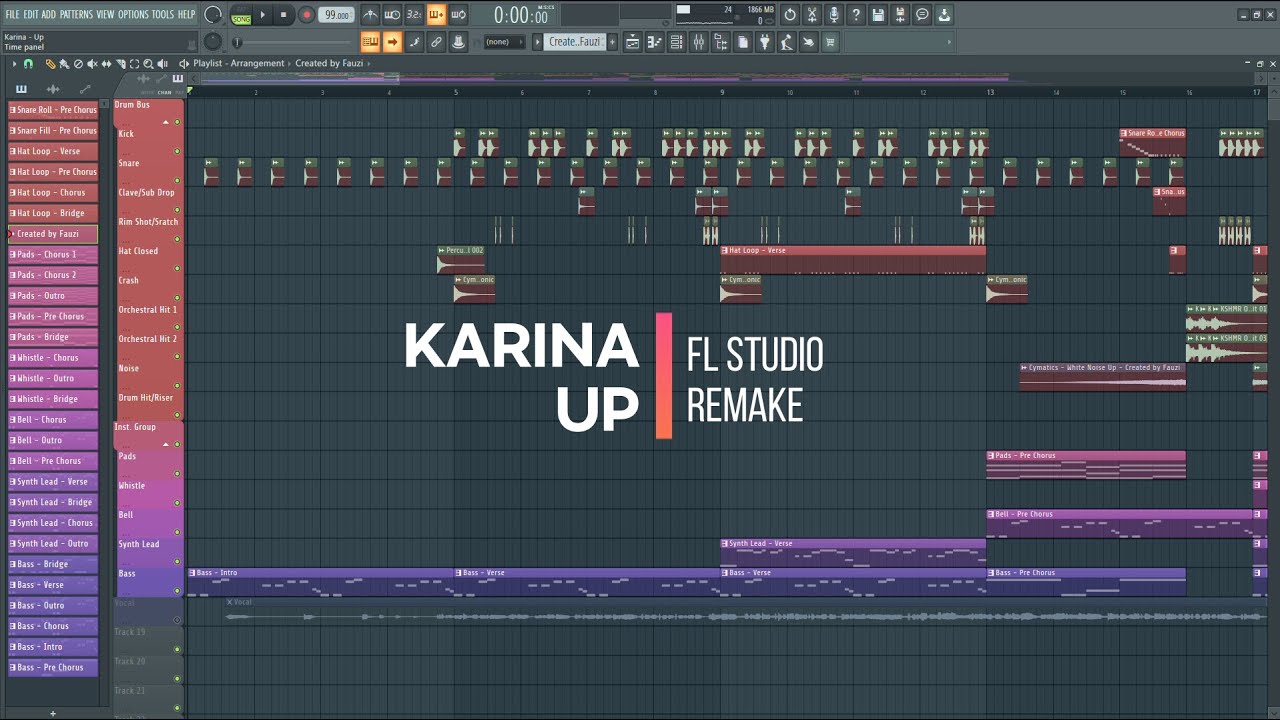Screen dimensions: 1280x720
Task: Click the export download icon
Action: click(x=944, y=15)
